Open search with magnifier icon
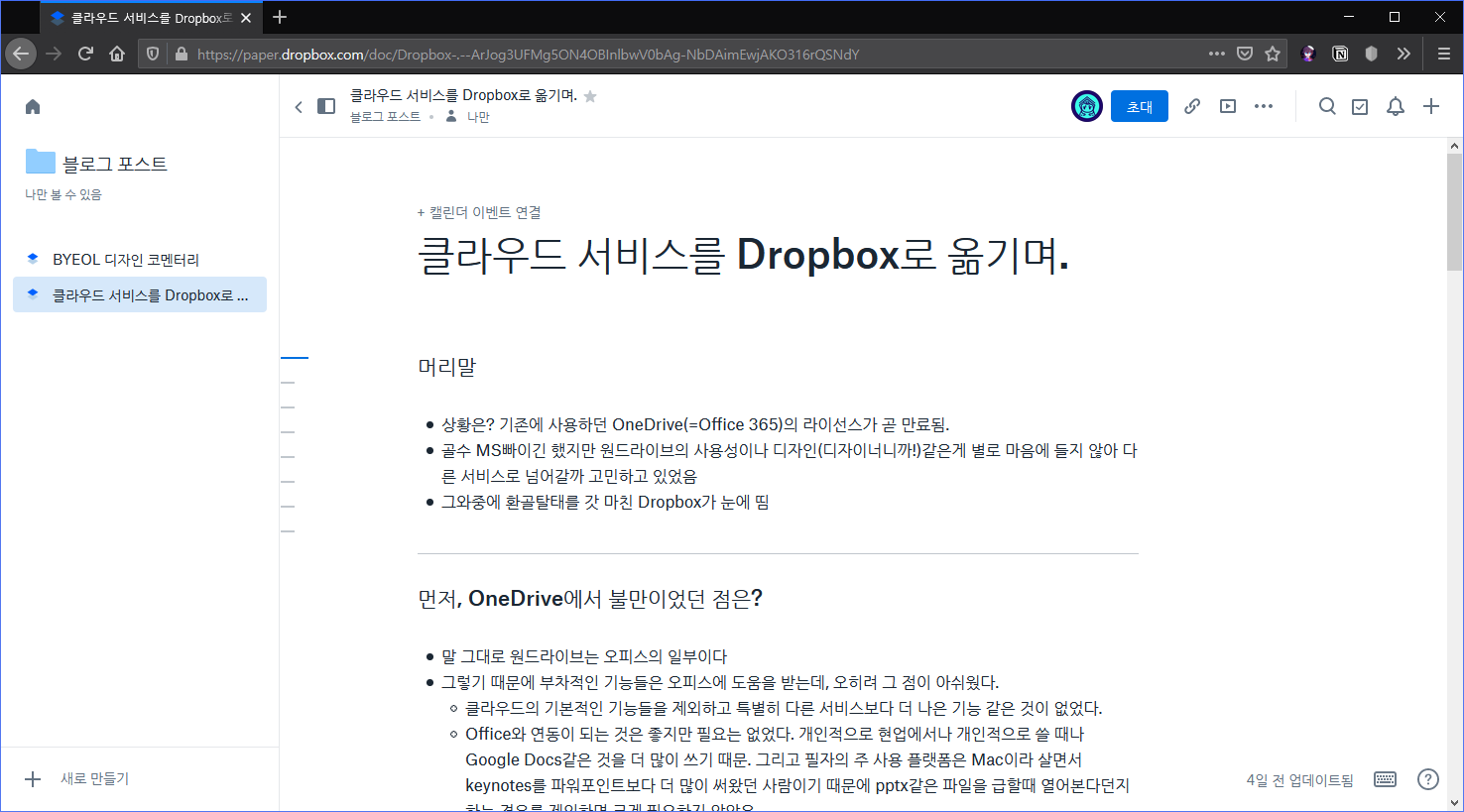 pos(1327,106)
